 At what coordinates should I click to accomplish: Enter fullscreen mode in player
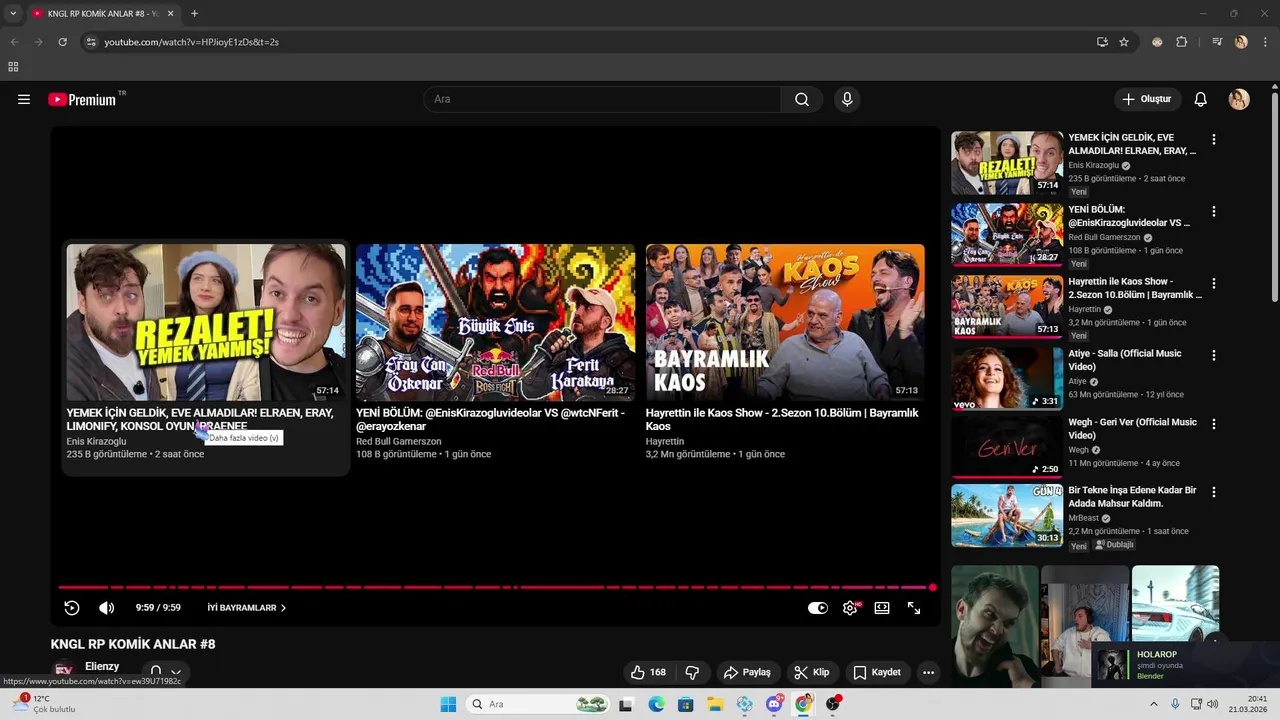click(914, 608)
